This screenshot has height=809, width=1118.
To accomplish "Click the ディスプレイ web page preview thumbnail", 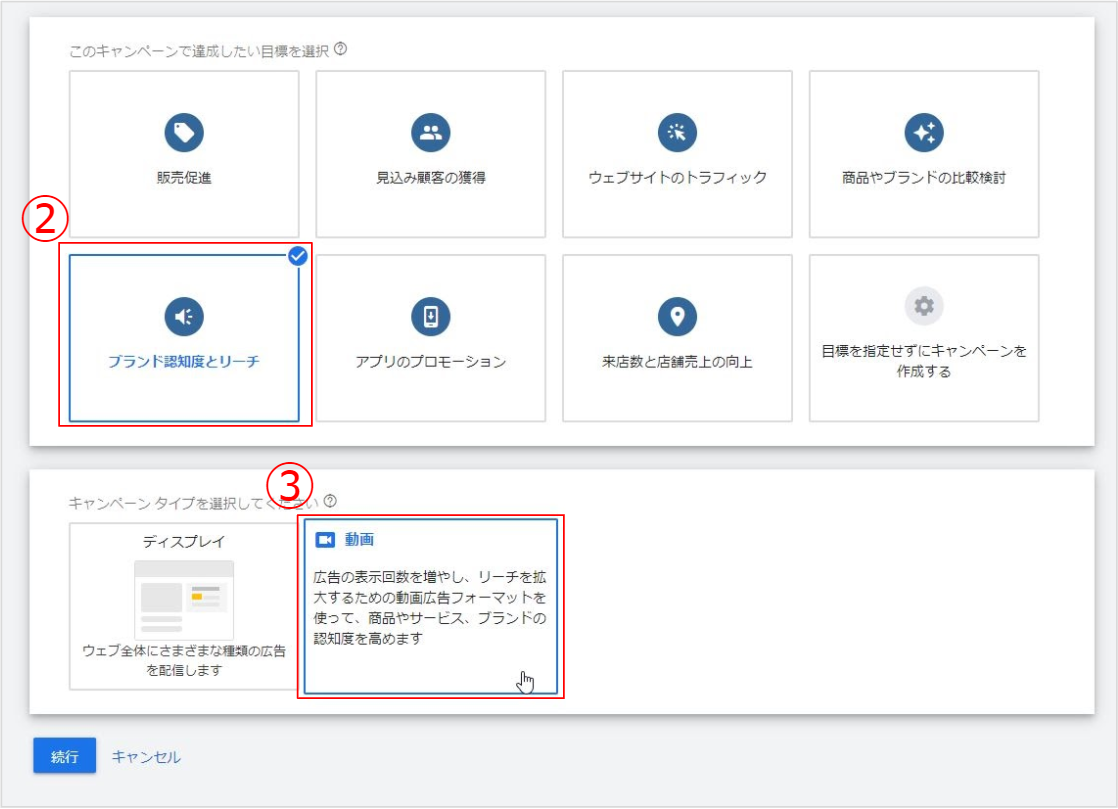I will tap(184, 599).
